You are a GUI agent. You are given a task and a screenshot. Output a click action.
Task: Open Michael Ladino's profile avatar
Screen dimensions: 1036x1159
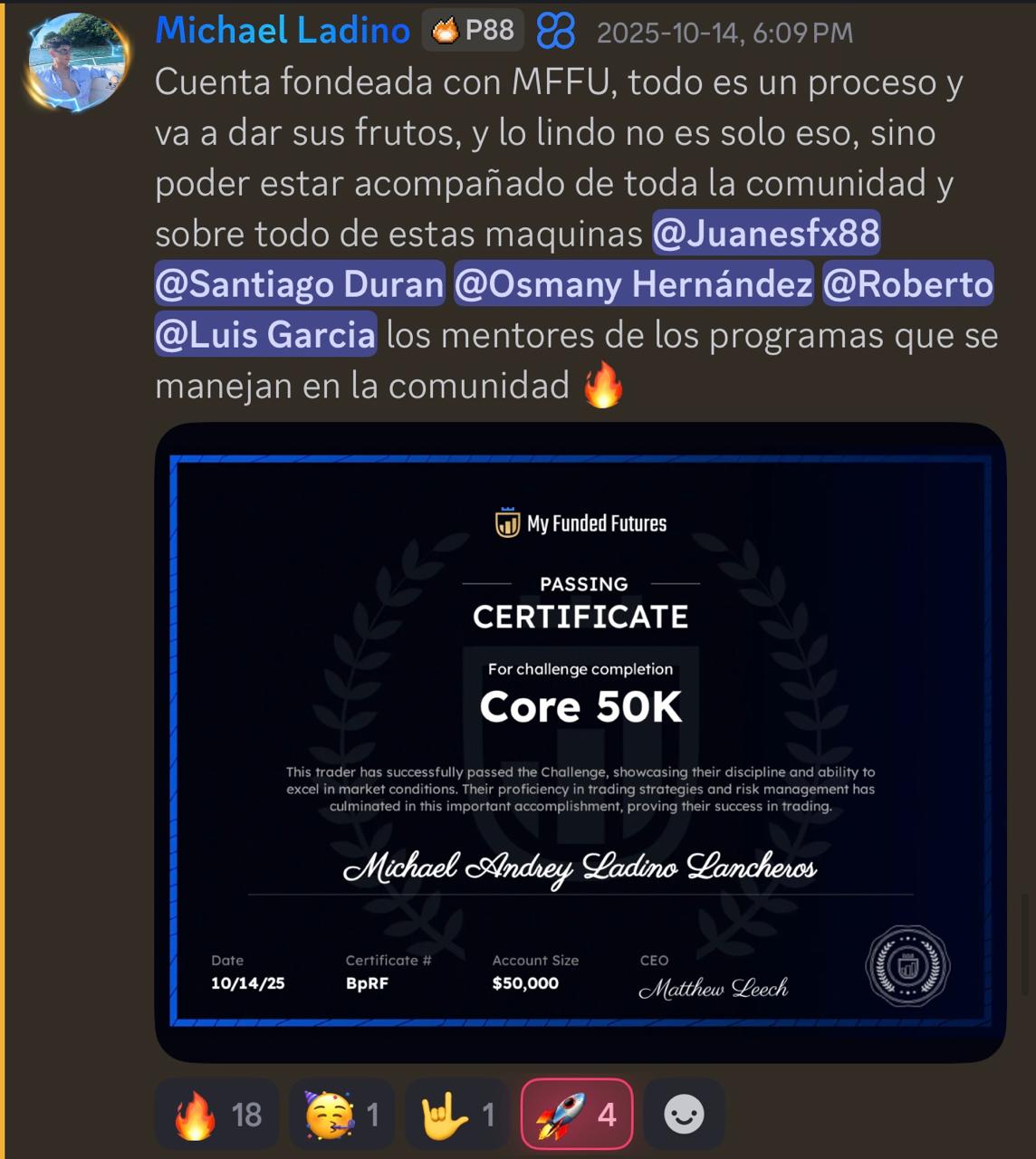[76, 62]
